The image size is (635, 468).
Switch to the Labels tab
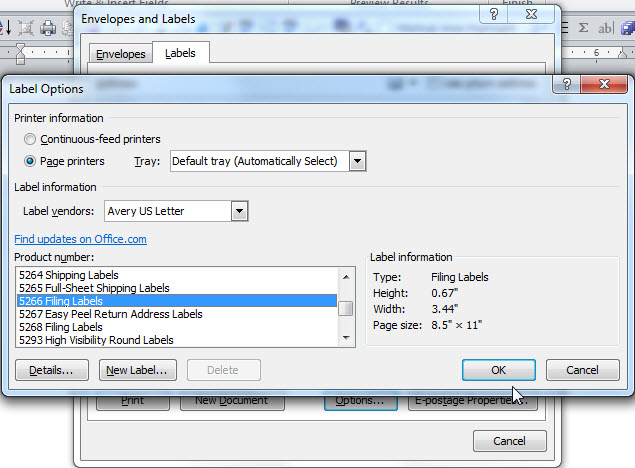point(181,53)
